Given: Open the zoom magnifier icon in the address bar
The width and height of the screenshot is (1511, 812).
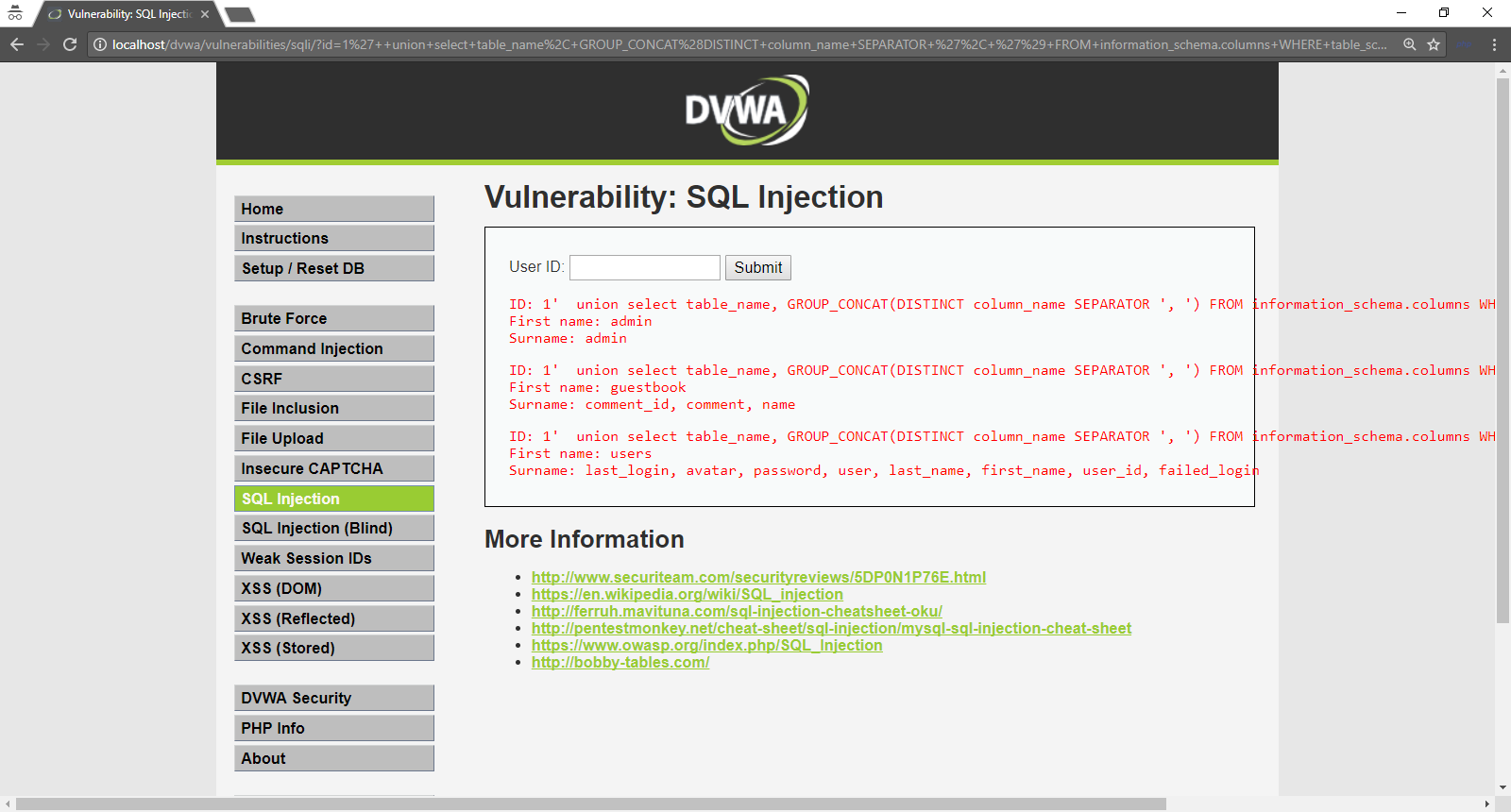Looking at the screenshot, I should (1410, 44).
